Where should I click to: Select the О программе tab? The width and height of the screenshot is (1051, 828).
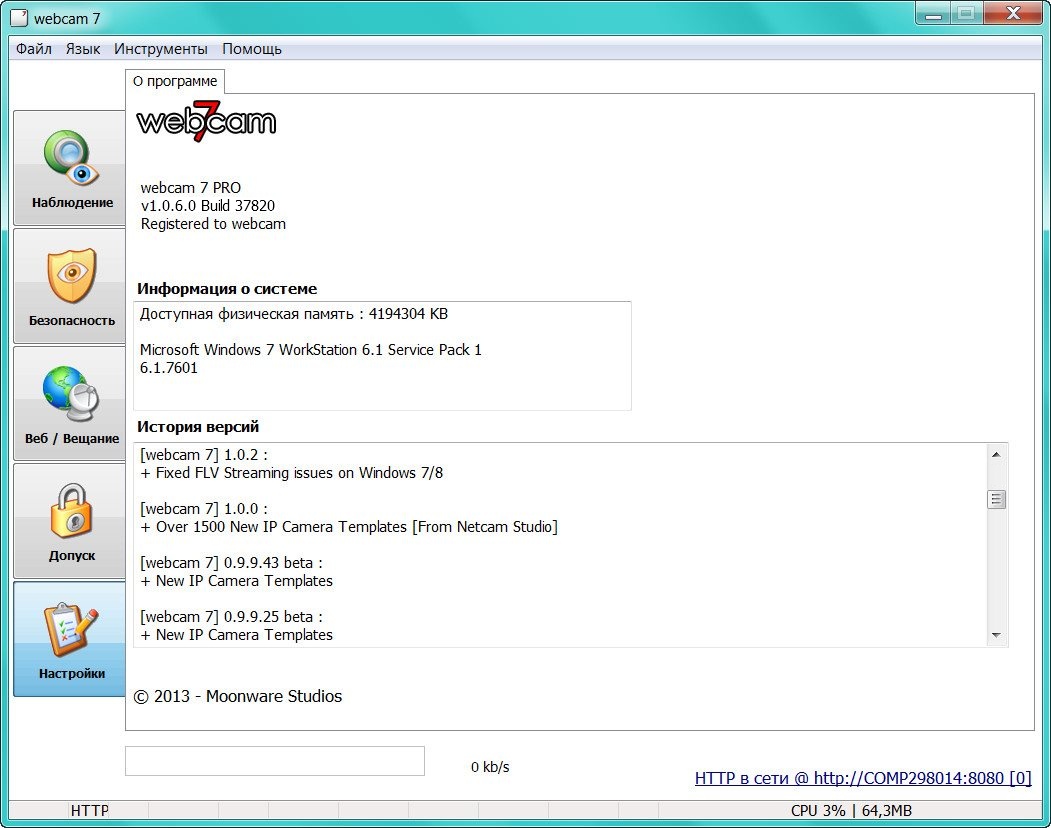175,81
